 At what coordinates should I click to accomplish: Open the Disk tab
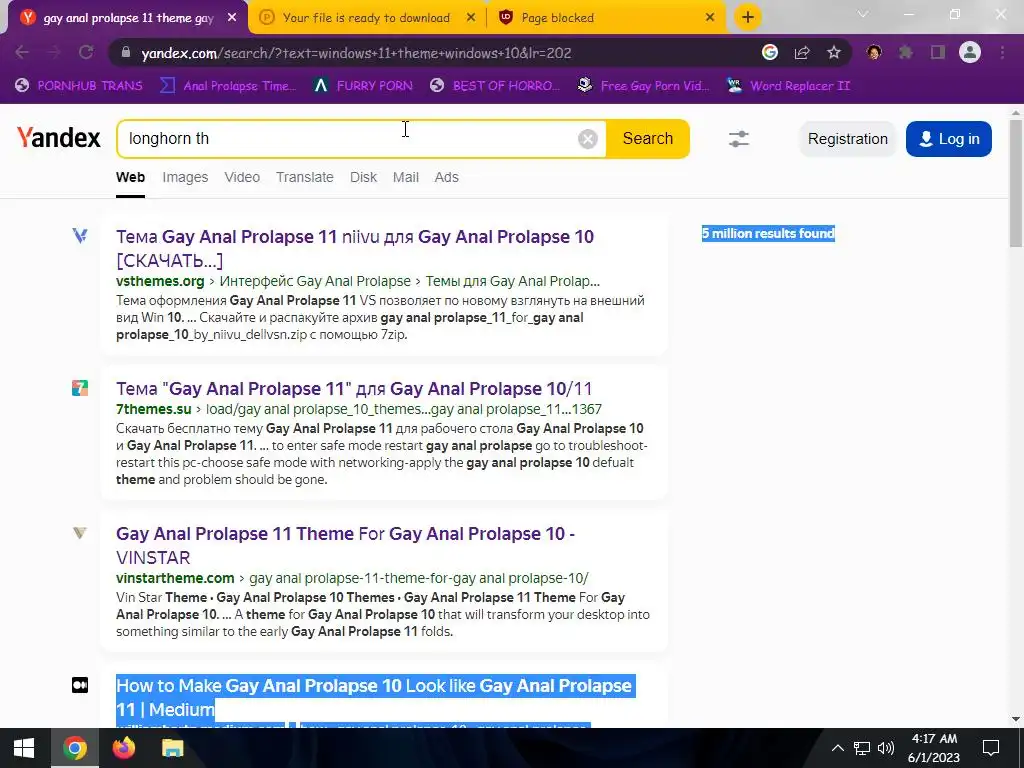click(363, 177)
